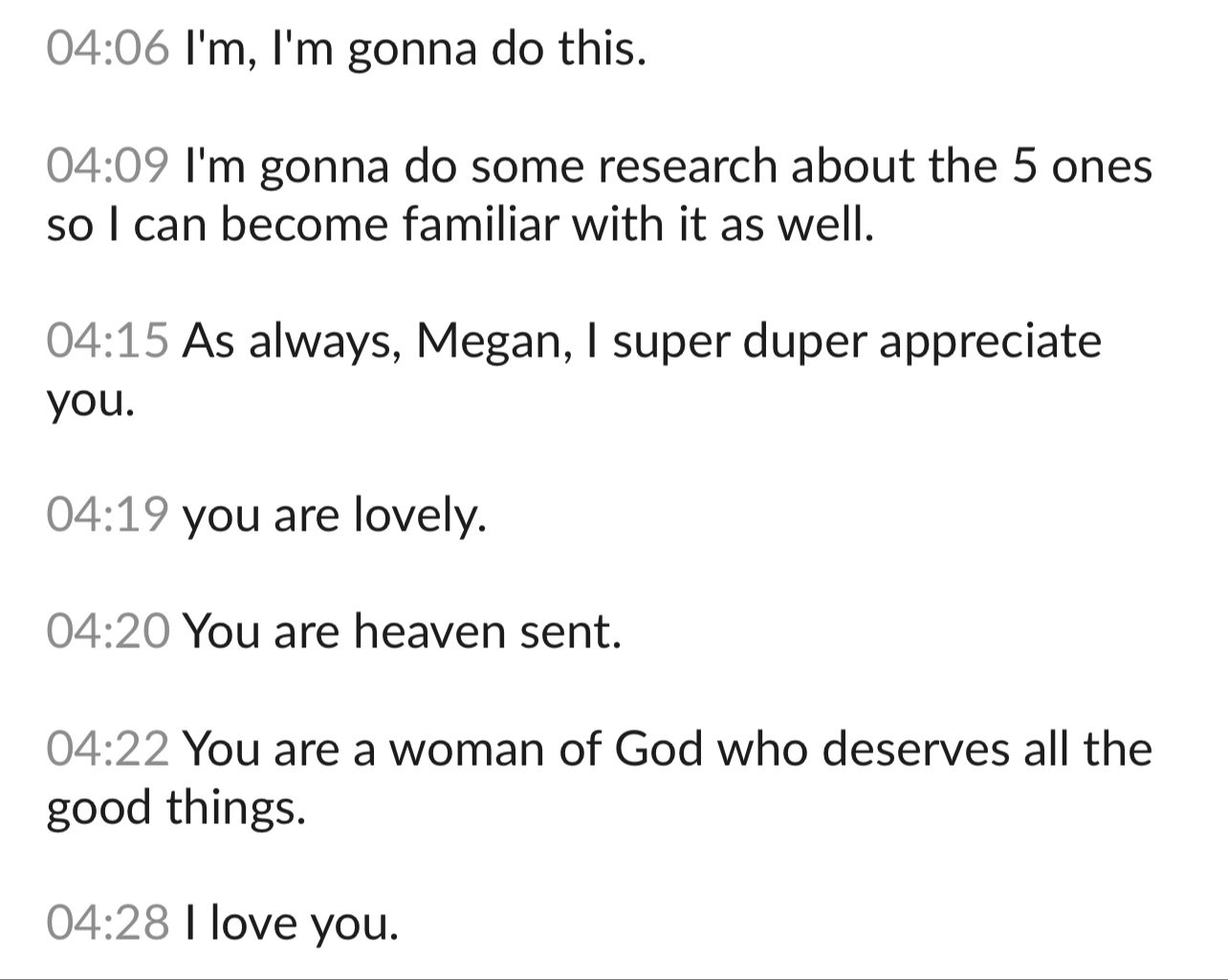Click the final line "I love you."
Image resolution: width=1228 pixels, height=980 pixels.
click(x=291, y=925)
